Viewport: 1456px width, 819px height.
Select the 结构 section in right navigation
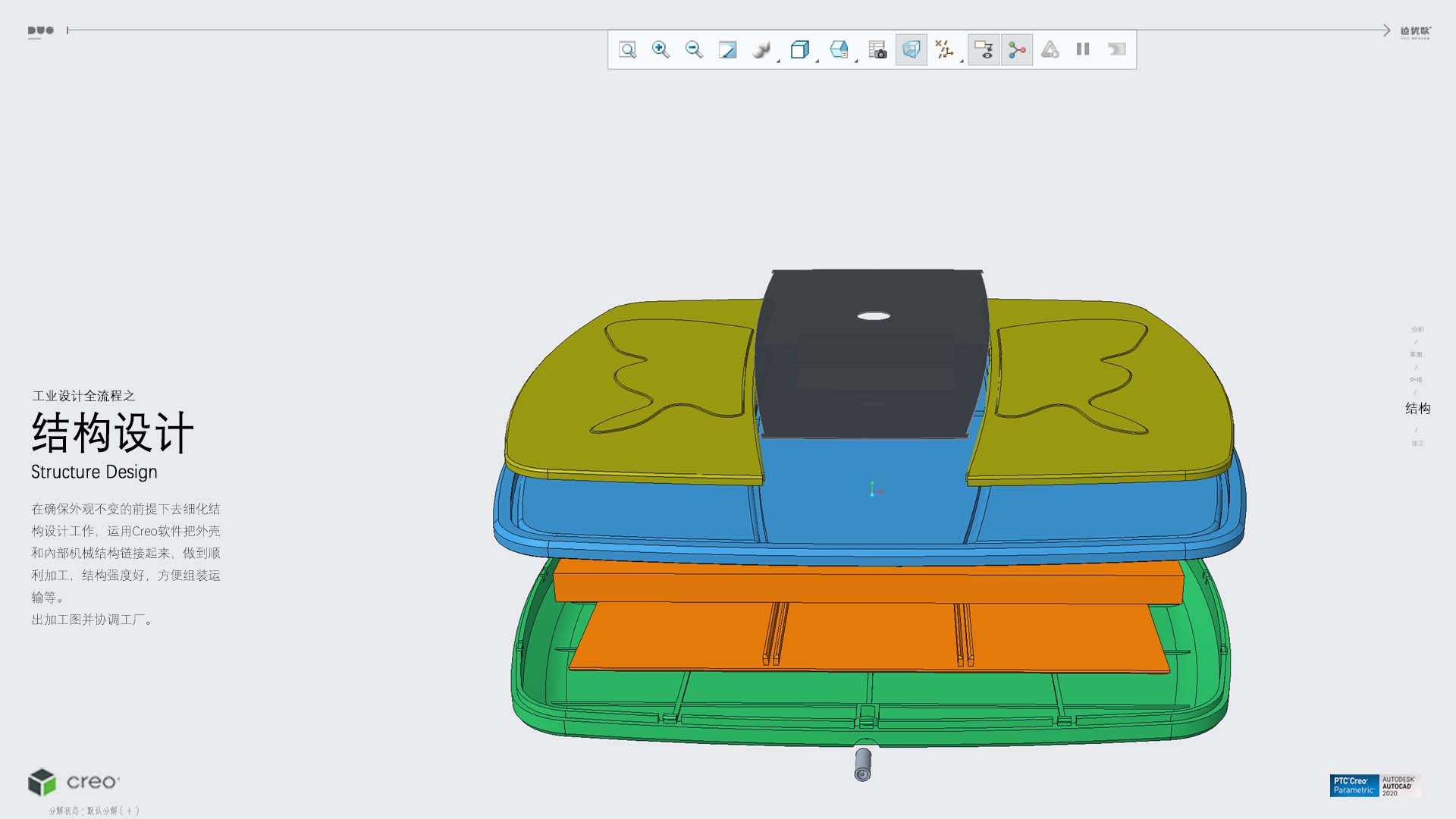coord(1417,409)
